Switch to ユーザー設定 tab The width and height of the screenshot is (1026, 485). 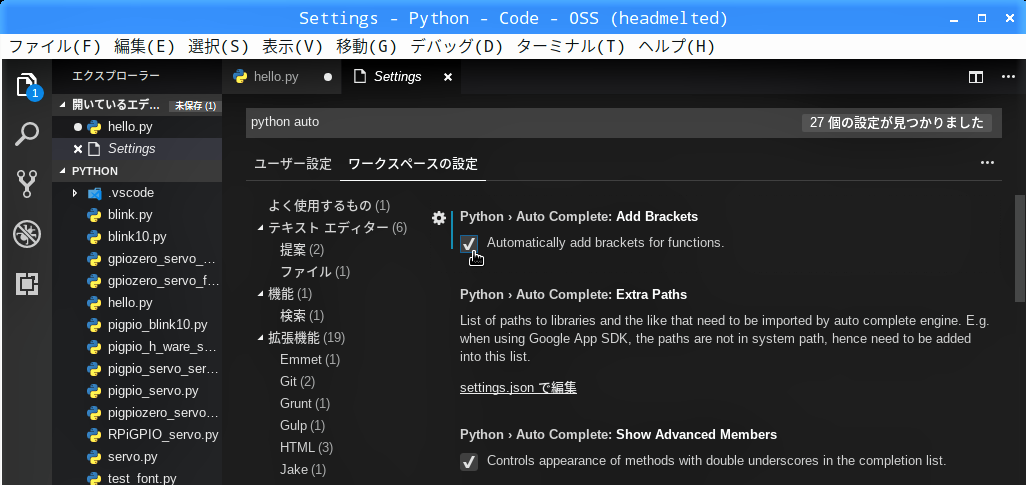(x=293, y=164)
